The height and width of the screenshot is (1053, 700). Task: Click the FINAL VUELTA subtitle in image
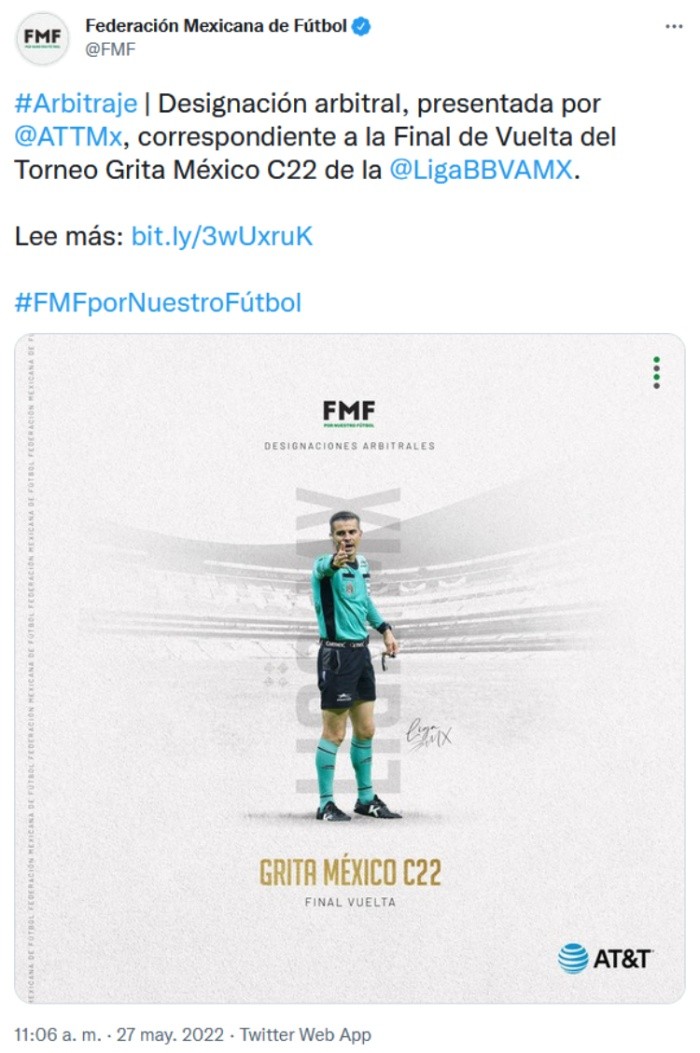pos(350,903)
